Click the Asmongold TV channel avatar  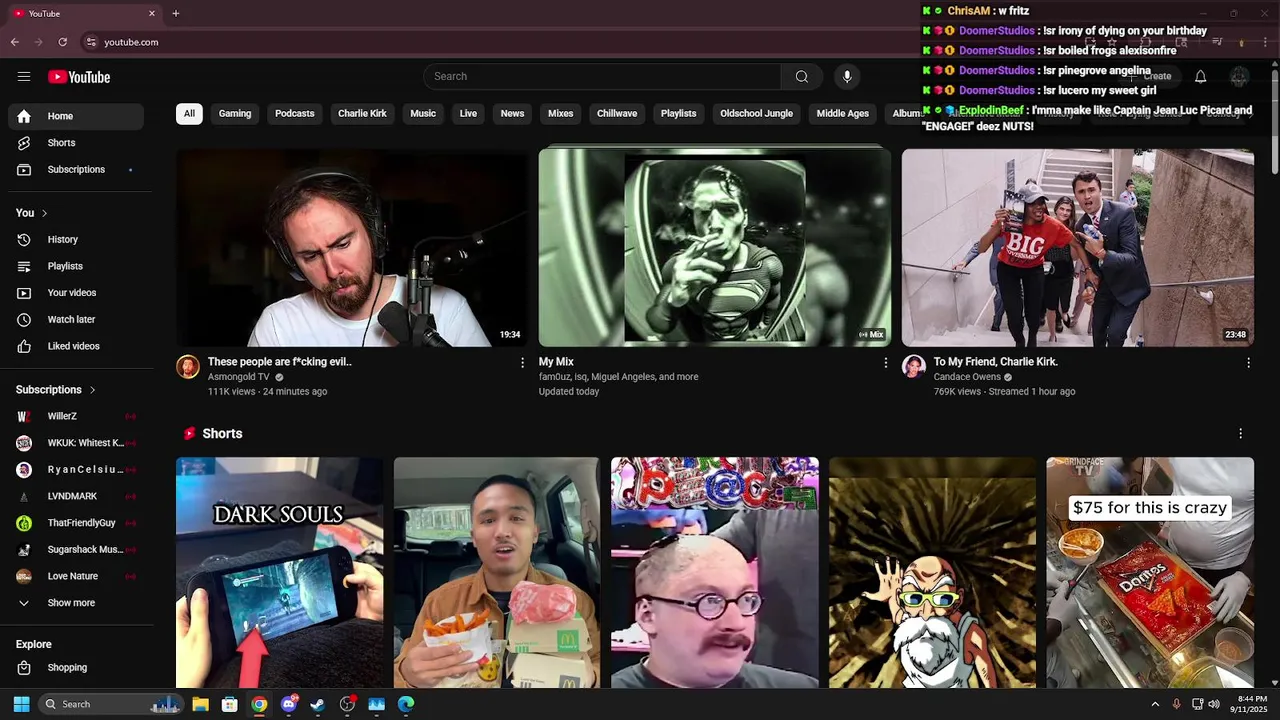coord(188,366)
